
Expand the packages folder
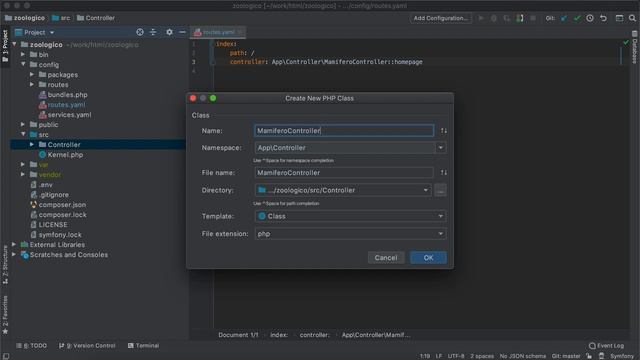coord(32,75)
